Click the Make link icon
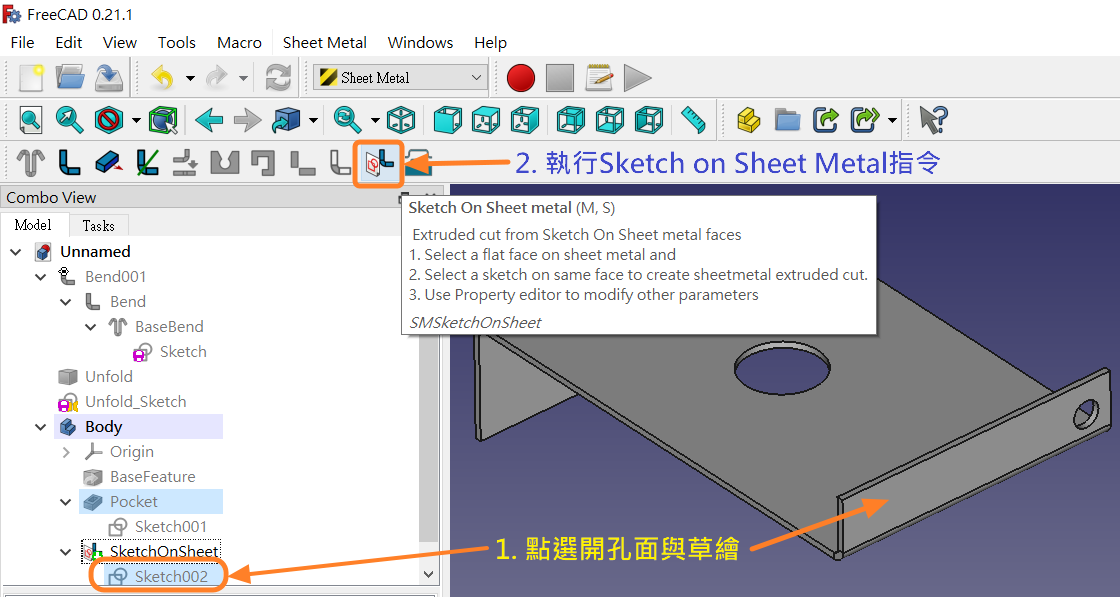This screenshot has height=597, width=1120. pos(826,120)
